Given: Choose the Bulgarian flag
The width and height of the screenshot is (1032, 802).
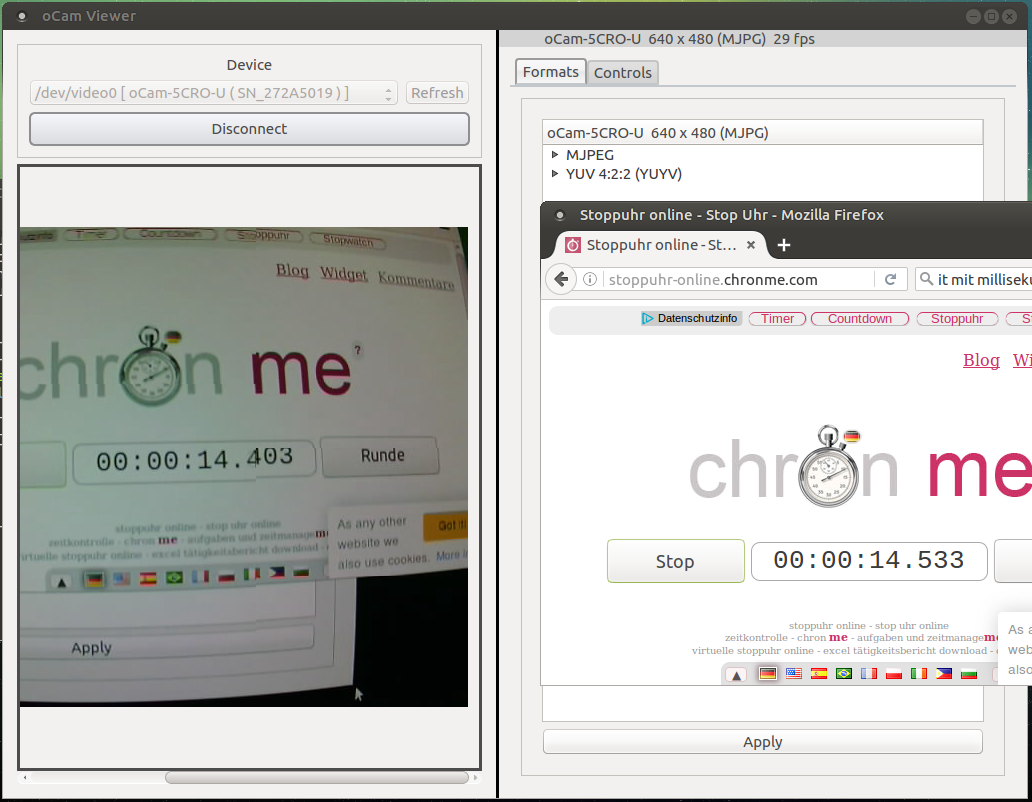Looking at the screenshot, I should (x=969, y=674).
